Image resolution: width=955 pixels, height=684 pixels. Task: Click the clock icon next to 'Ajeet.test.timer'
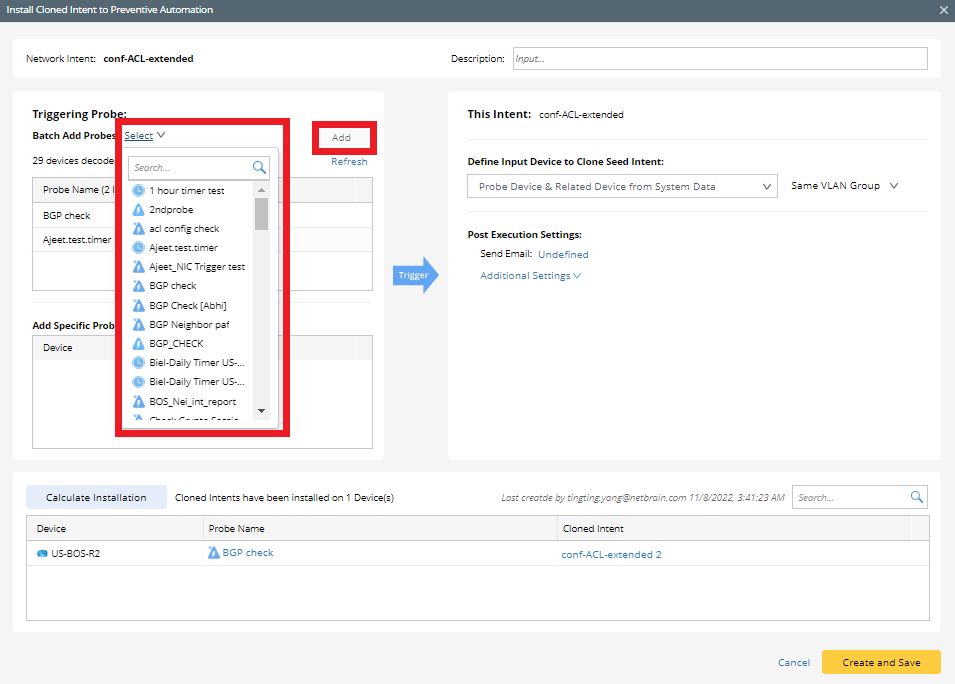pyautogui.click(x=137, y=247)
